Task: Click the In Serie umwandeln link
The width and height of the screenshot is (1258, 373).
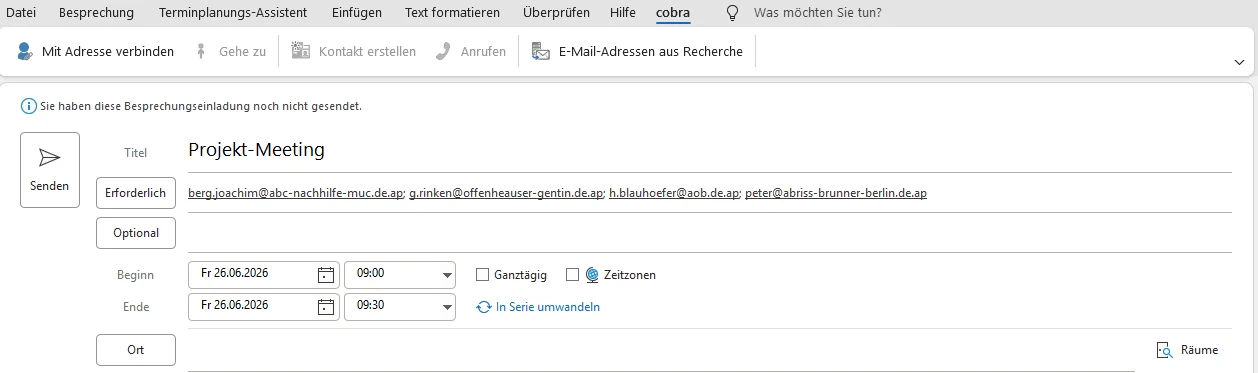Action: 548,307
